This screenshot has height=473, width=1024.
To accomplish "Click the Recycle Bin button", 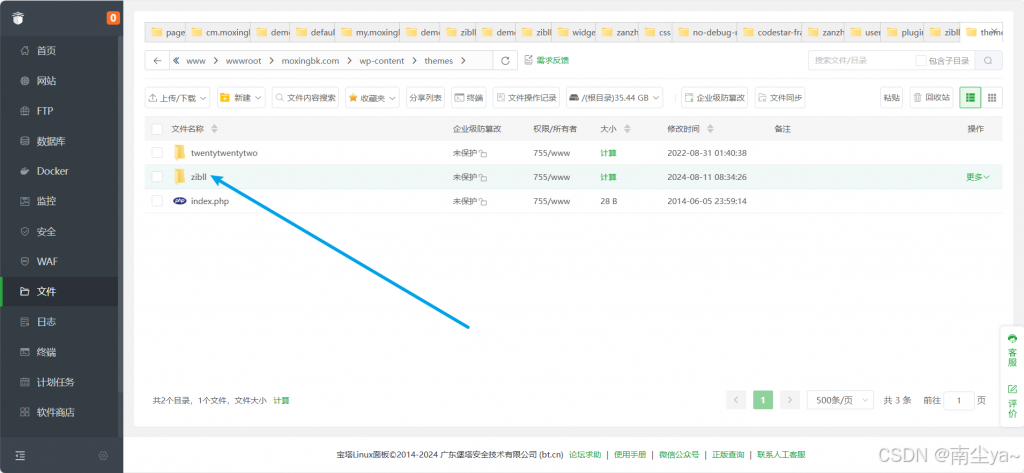I will pos(931,98).
